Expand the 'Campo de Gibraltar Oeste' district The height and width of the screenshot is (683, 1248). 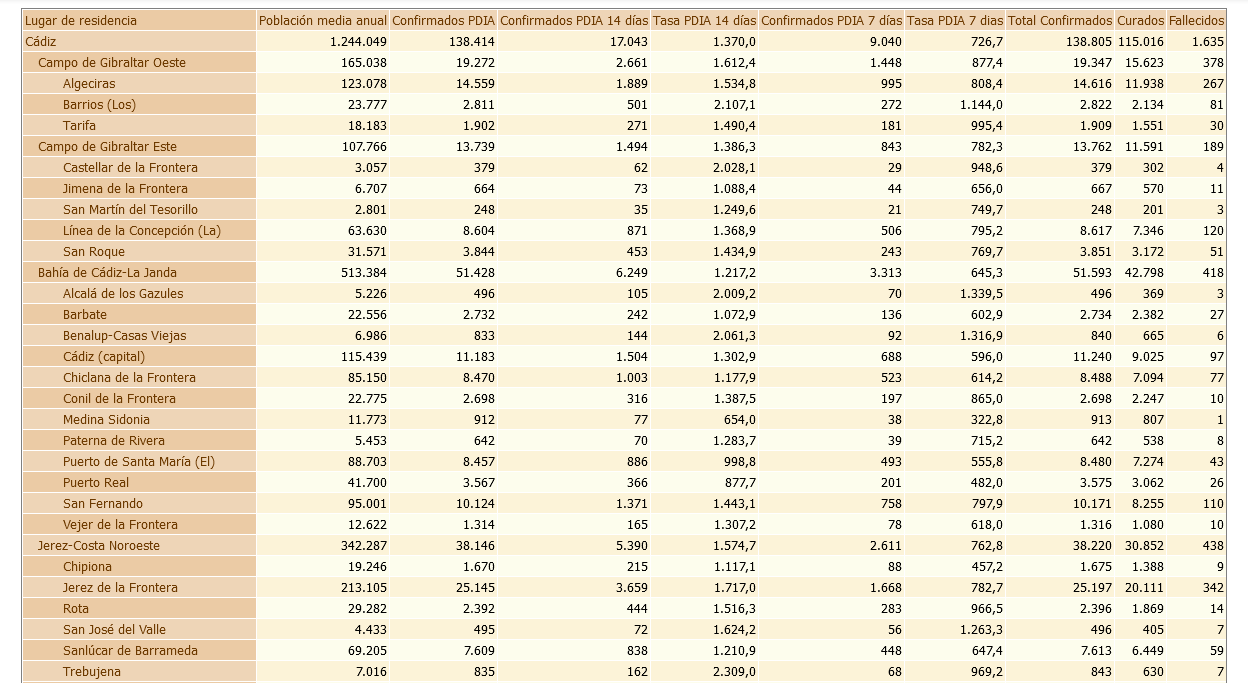point(112,62)
